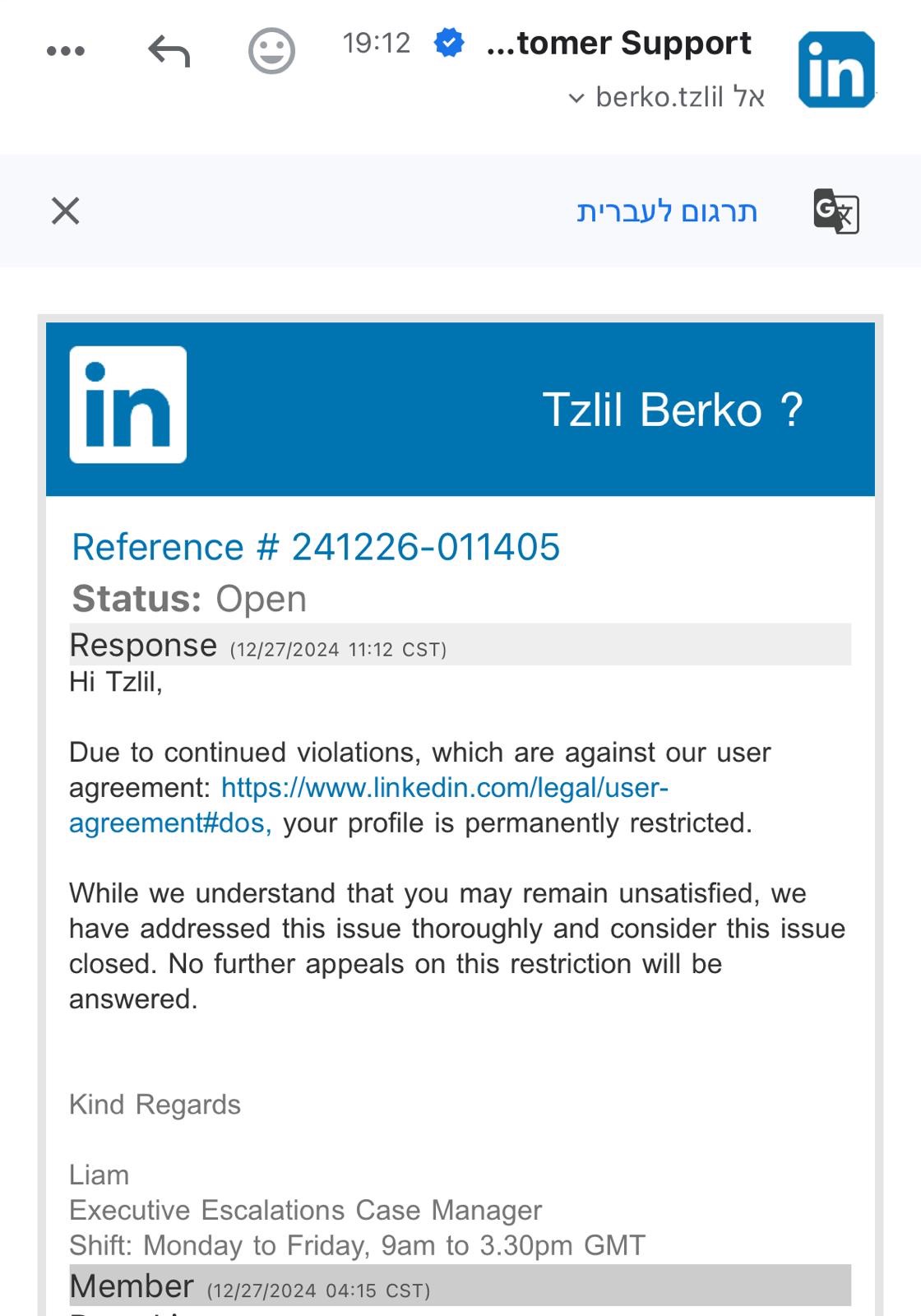Screen dimensions: 921x1316
Task: Tap the 19:12 timestamp
Action: 376,43
